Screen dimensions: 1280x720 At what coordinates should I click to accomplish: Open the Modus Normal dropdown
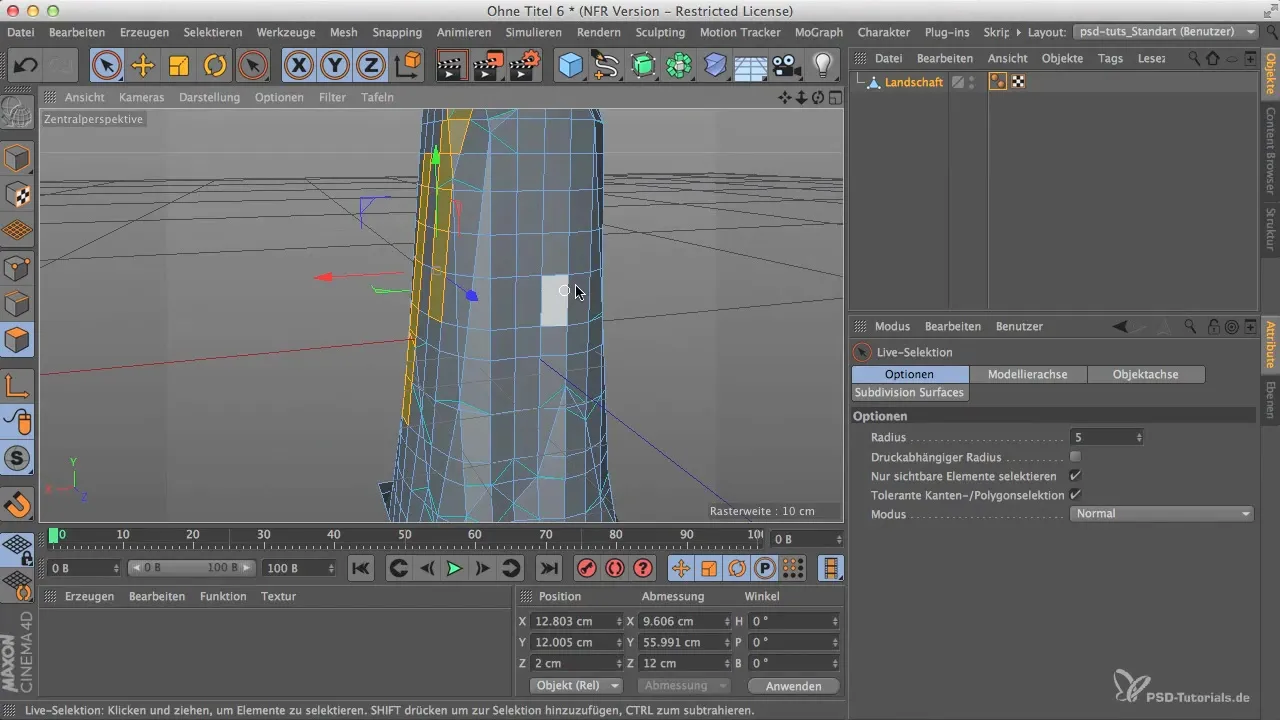point(1162,514)
